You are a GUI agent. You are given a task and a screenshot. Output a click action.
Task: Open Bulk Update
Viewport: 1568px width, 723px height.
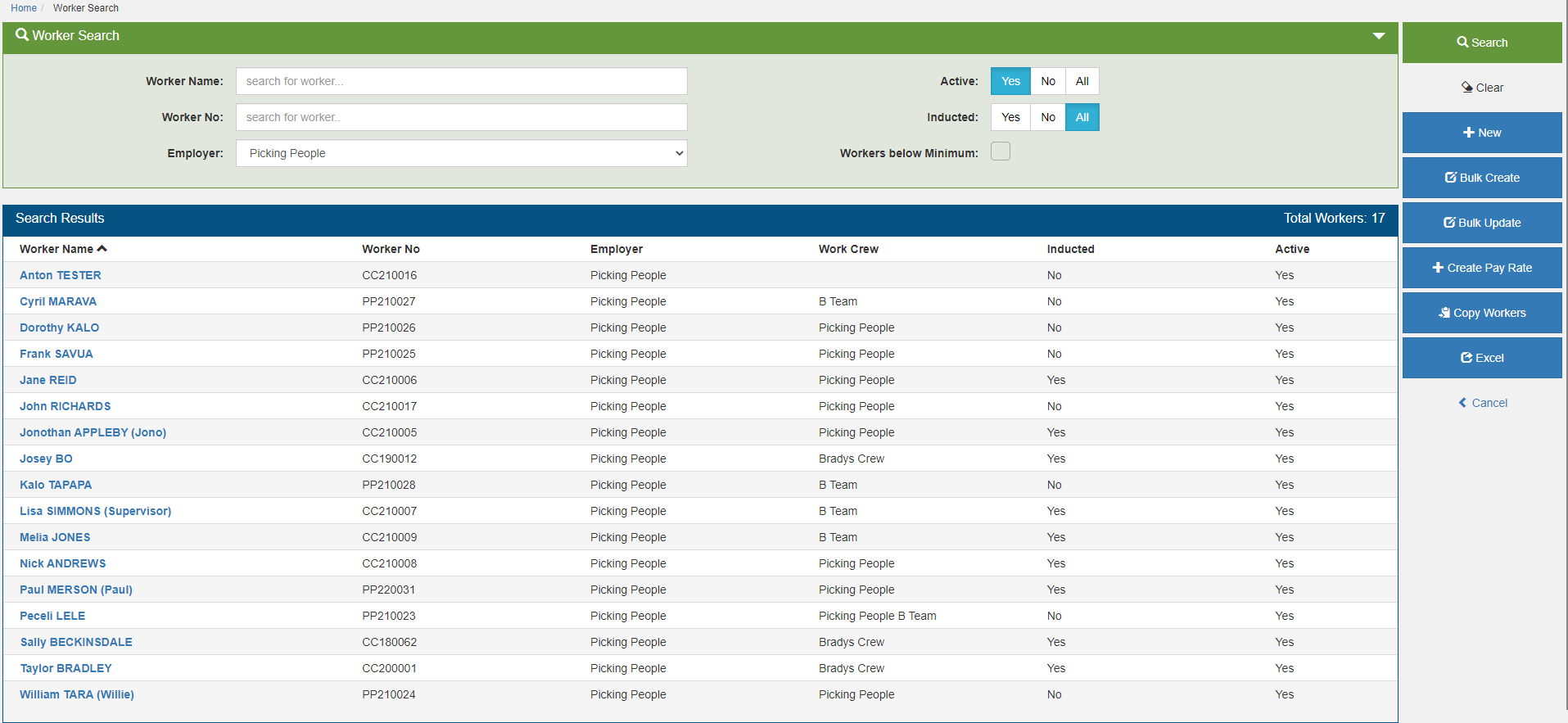1482,223
